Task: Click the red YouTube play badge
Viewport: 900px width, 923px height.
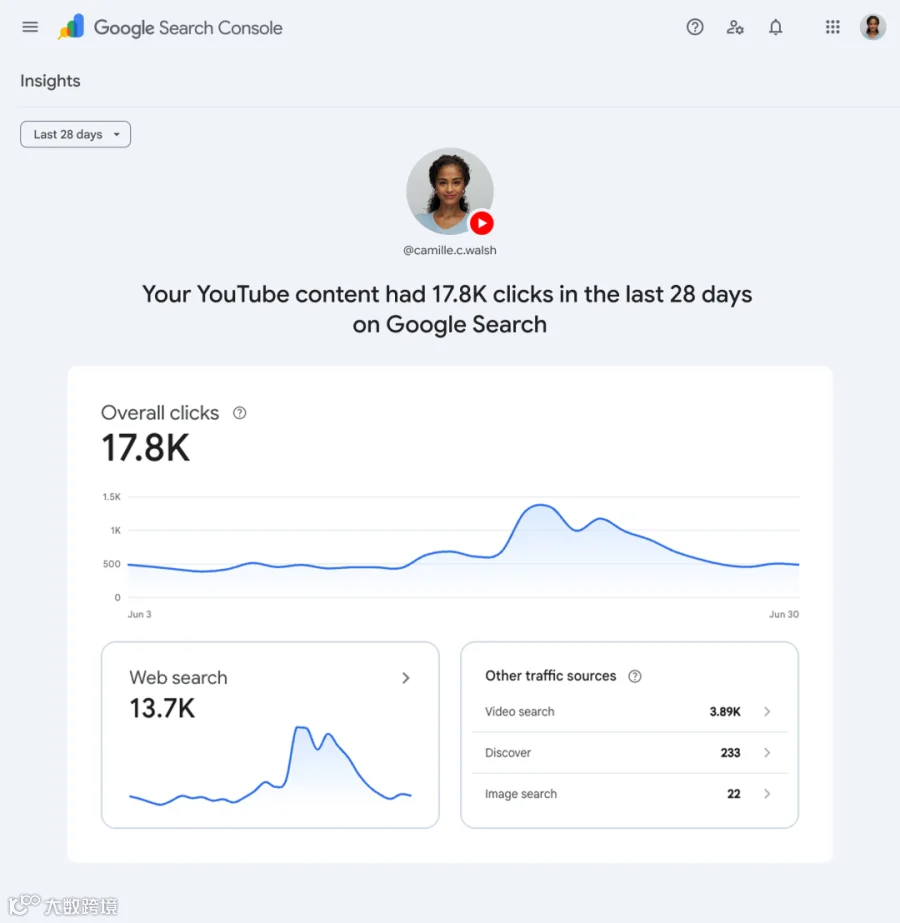Action: point(481,223)
